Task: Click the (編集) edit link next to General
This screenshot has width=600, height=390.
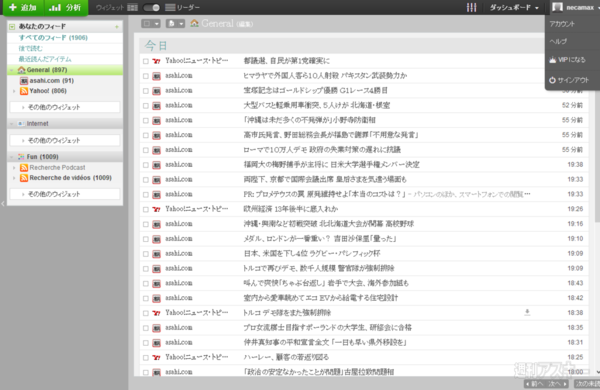Action: click(245, 24)
